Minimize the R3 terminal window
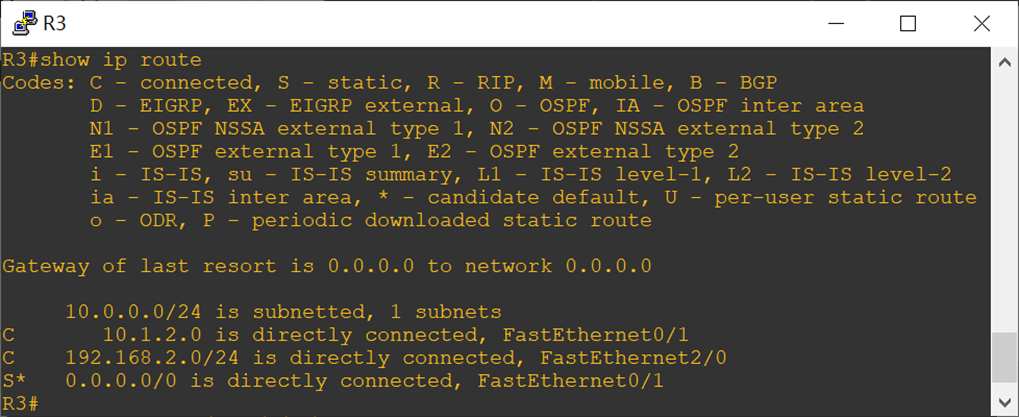The image size is (1019, 417). [835, 24]
